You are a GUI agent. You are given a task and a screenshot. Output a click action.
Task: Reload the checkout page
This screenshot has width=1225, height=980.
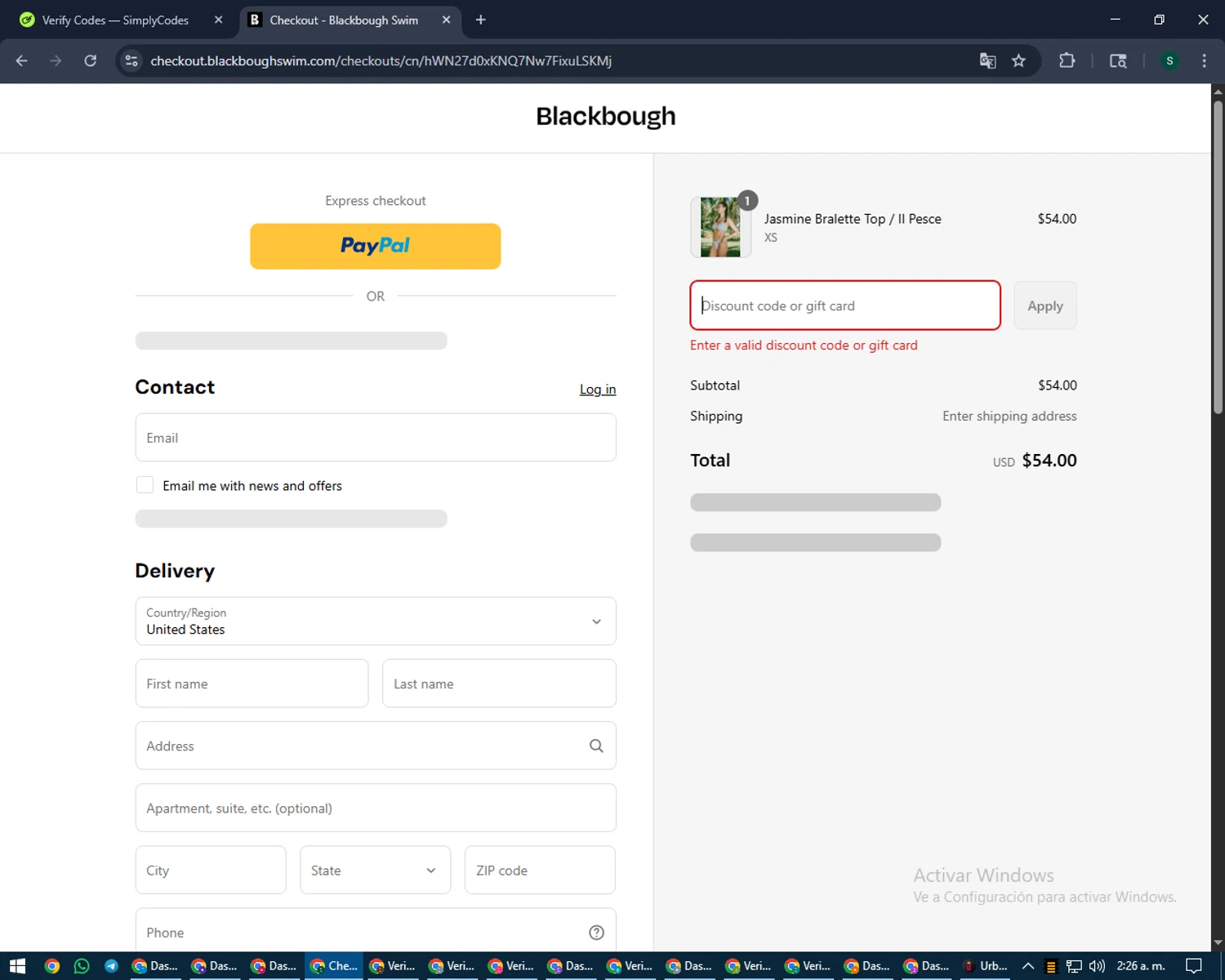coord(91,60)
